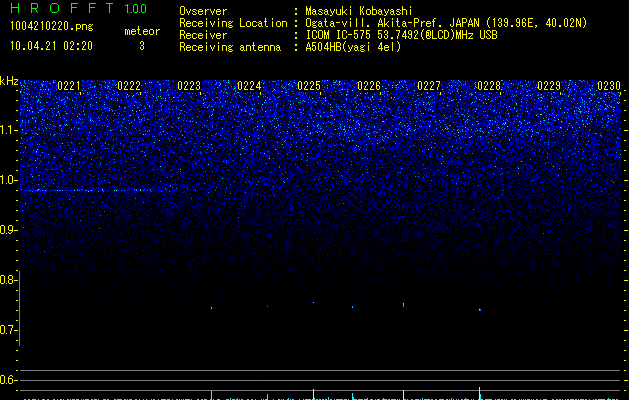
Task: Click the meteor count value 3
Action: point(142,46)
